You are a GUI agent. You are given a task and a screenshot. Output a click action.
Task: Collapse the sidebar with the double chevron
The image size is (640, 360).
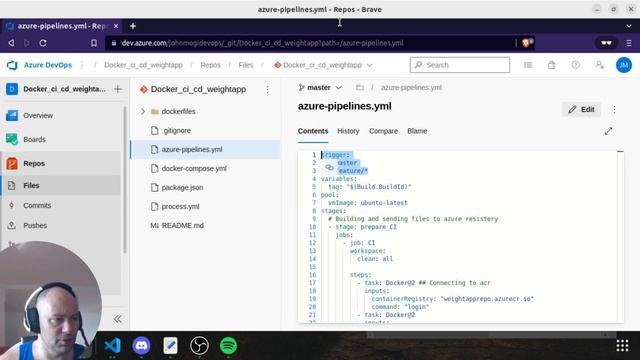click(118, 319)
